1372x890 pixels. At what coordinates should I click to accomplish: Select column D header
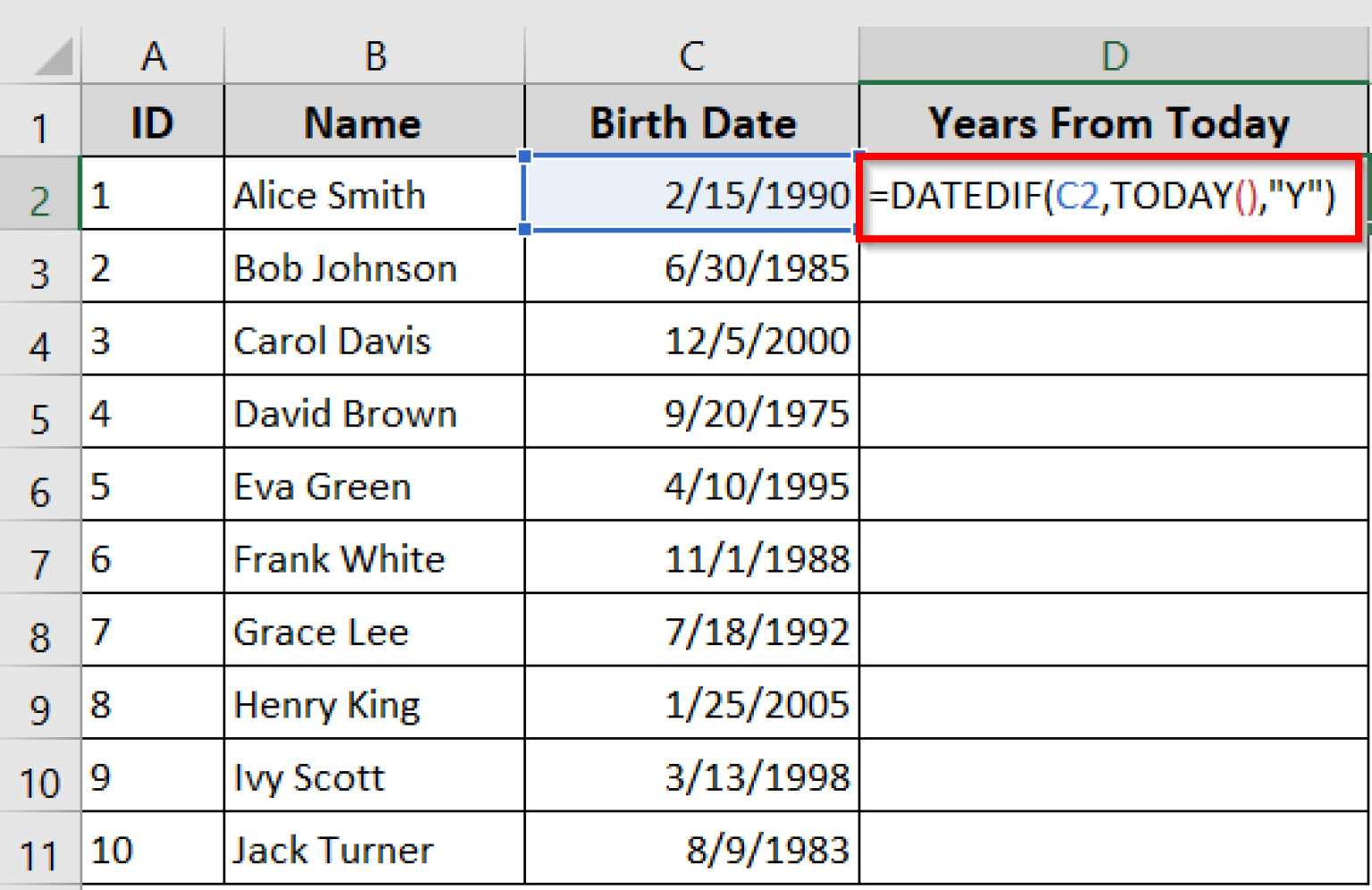1113,57
